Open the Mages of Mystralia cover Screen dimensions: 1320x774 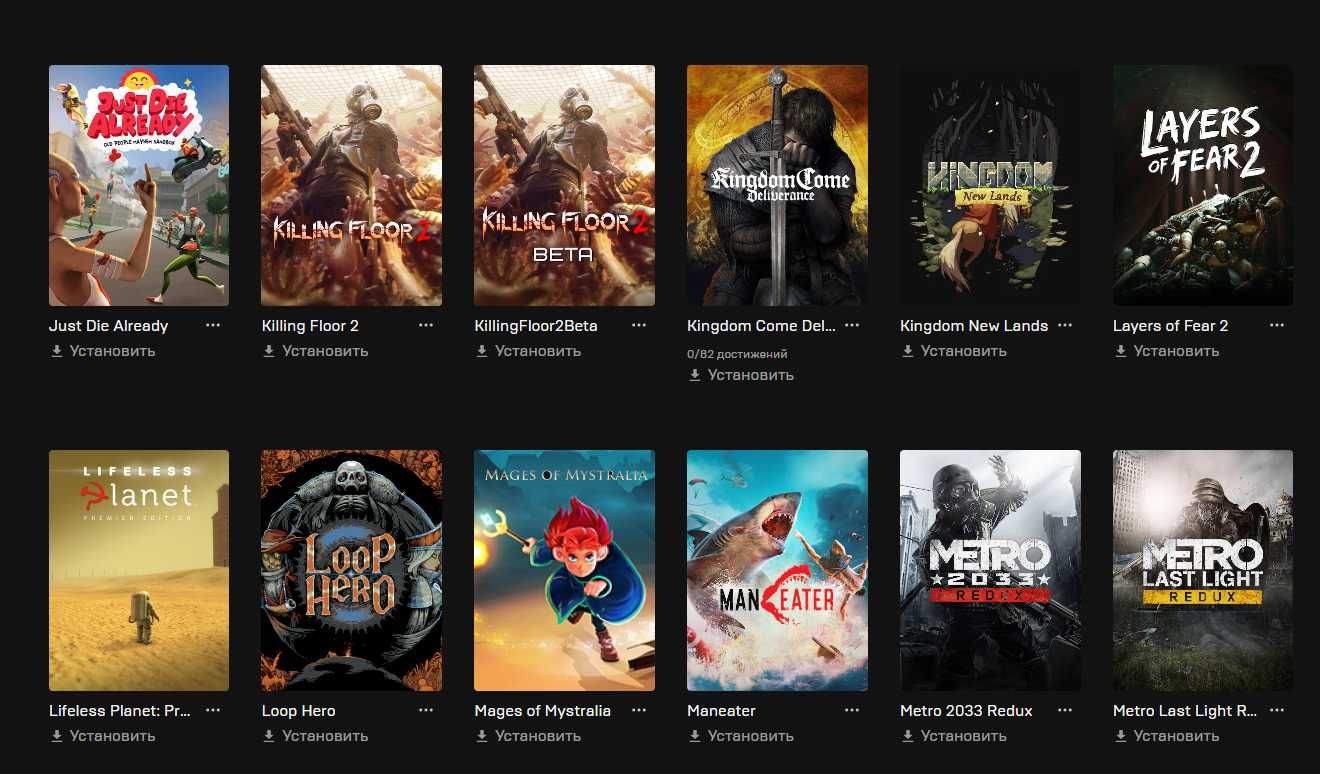click(x=564, y=570)
